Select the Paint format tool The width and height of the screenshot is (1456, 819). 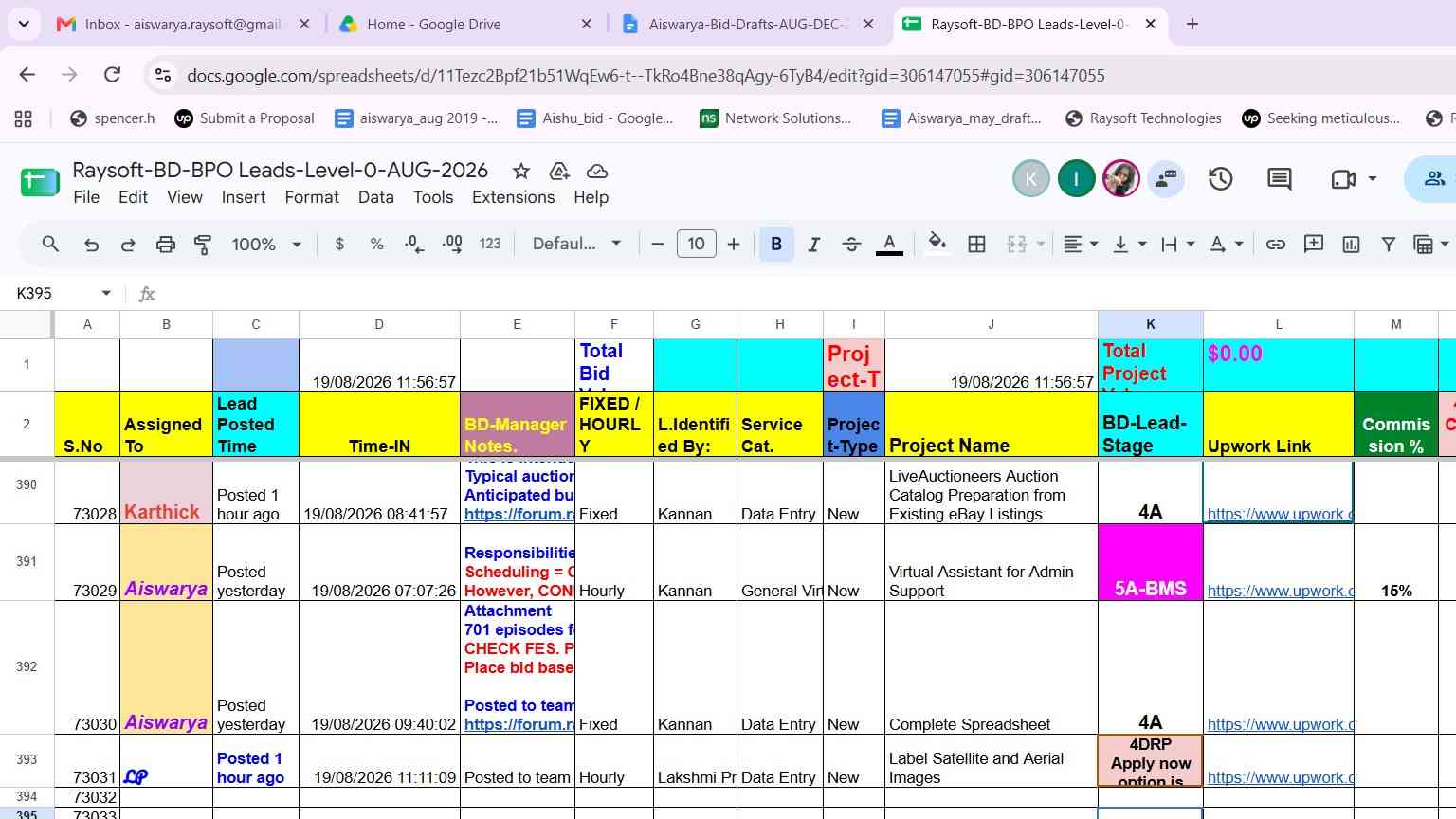[x=203, y=245]
